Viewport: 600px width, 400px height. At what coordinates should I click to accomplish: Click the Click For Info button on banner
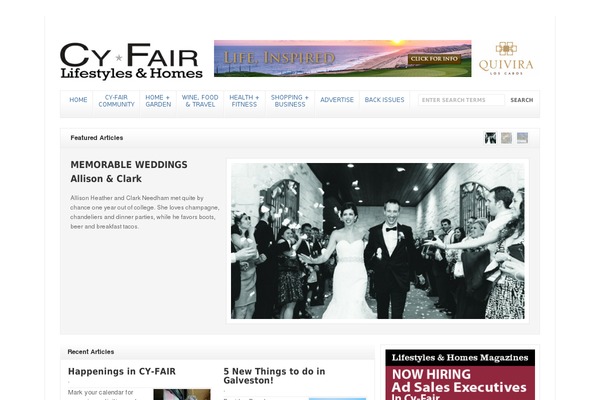pyautogui.click(x=434, y=59)
